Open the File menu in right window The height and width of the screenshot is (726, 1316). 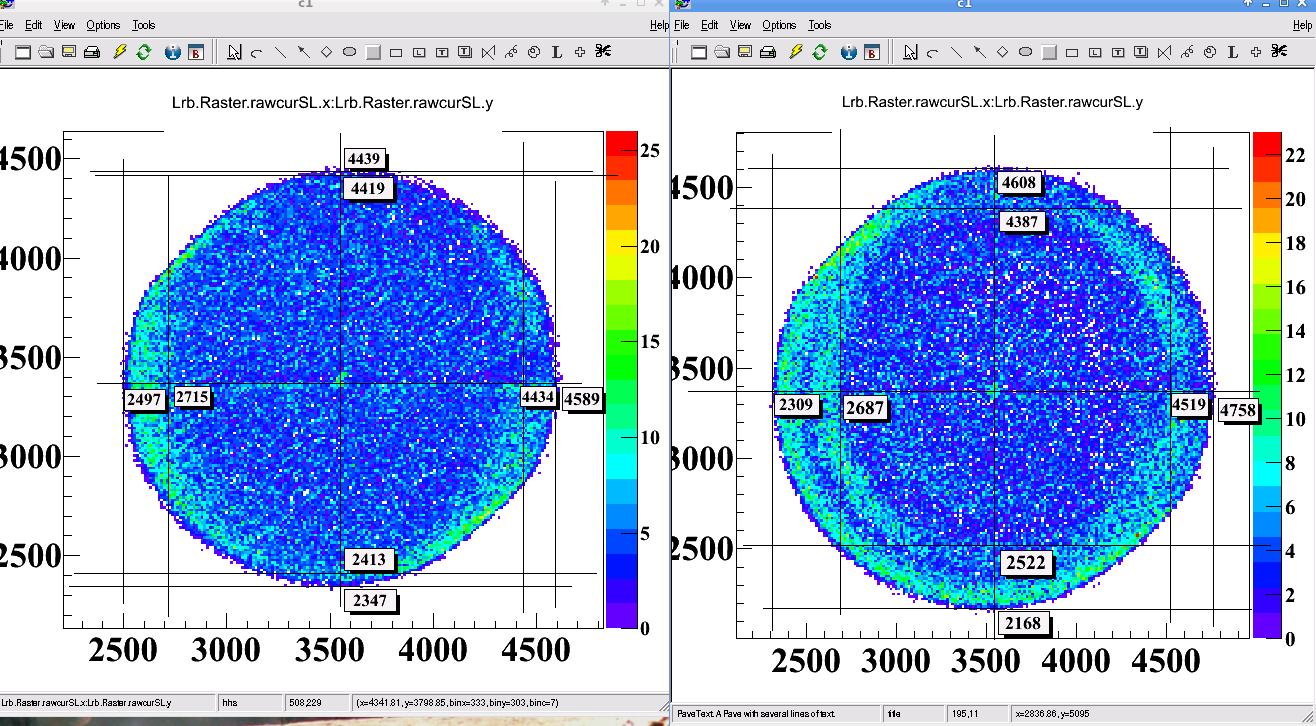681,25
